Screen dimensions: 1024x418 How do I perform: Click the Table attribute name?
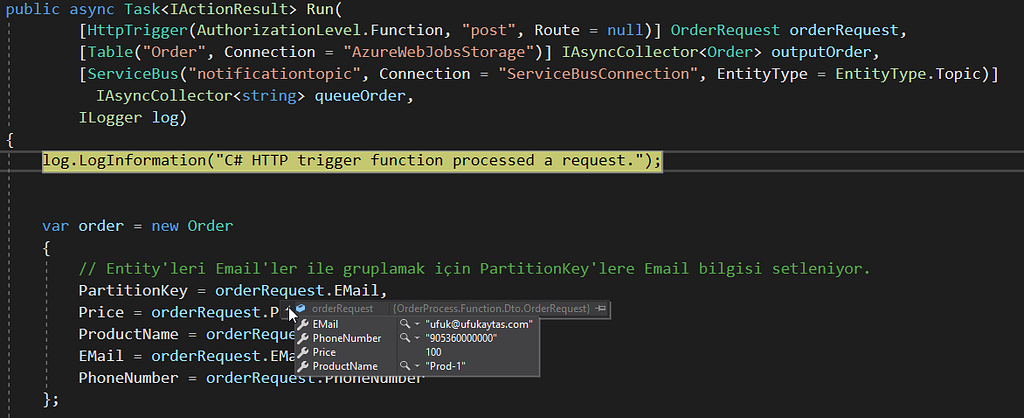point(110,52)
